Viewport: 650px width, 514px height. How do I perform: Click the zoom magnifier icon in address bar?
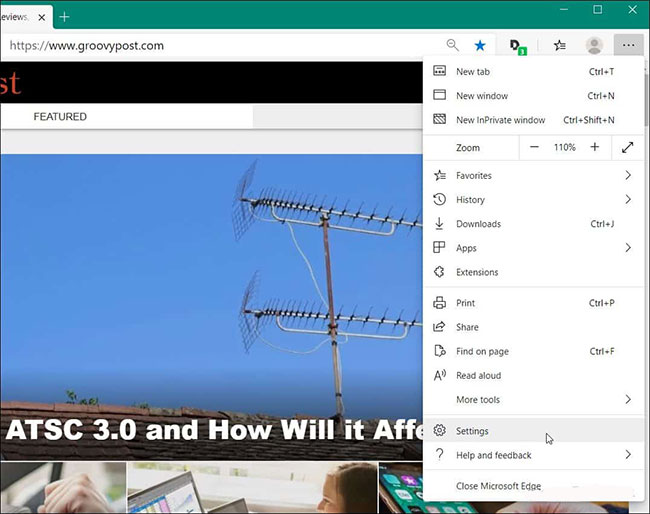tap(453, 45)
